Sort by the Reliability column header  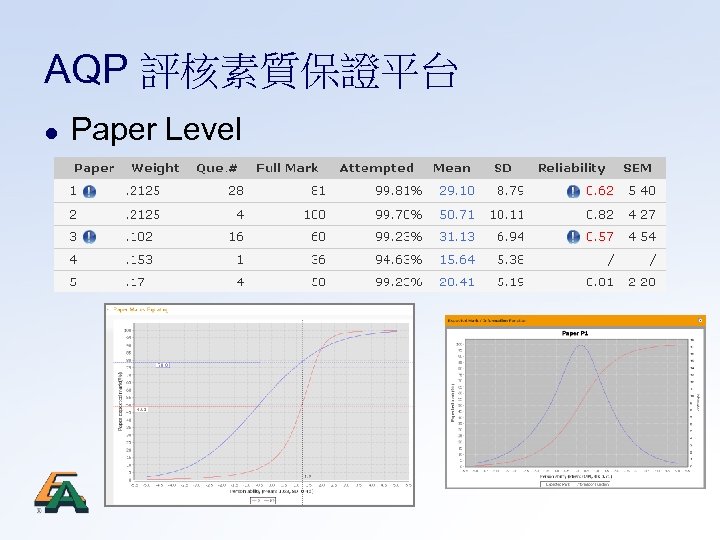572,168
